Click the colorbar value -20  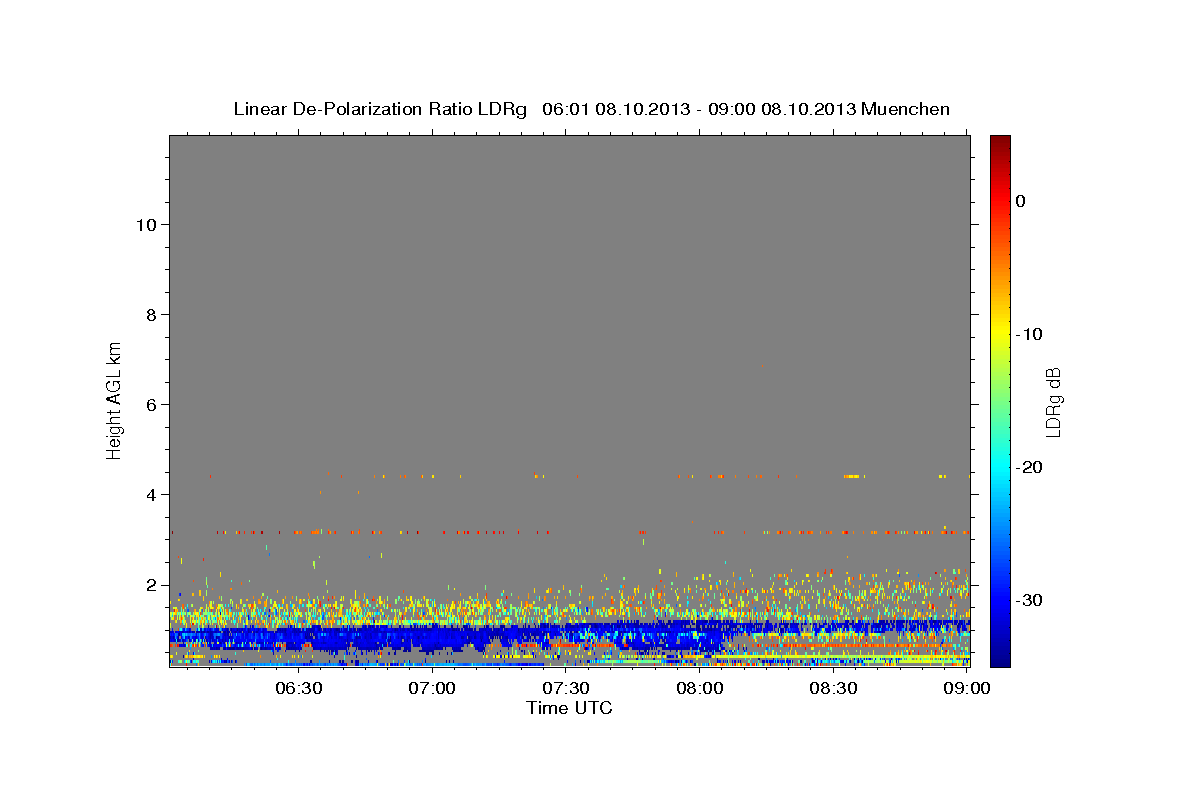(x=1030, y=467)
